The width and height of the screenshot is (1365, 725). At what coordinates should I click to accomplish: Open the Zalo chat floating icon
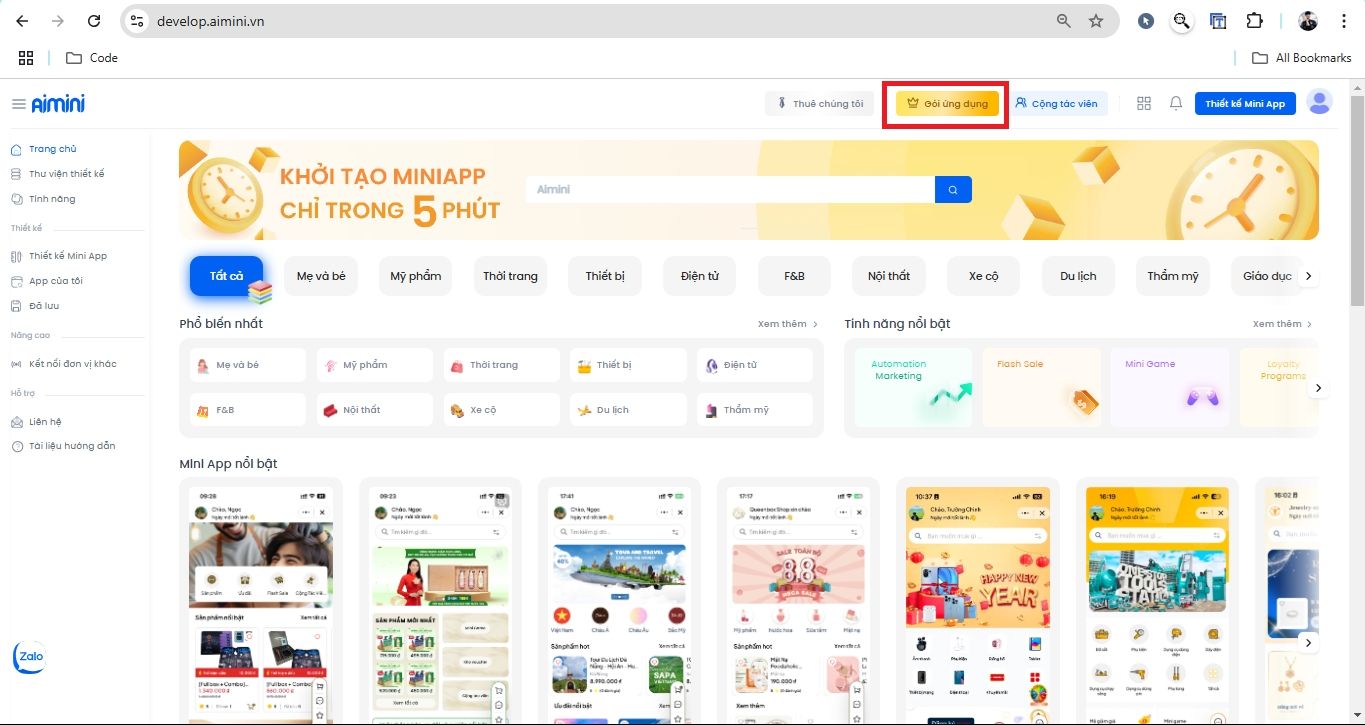tap(28, 657)
